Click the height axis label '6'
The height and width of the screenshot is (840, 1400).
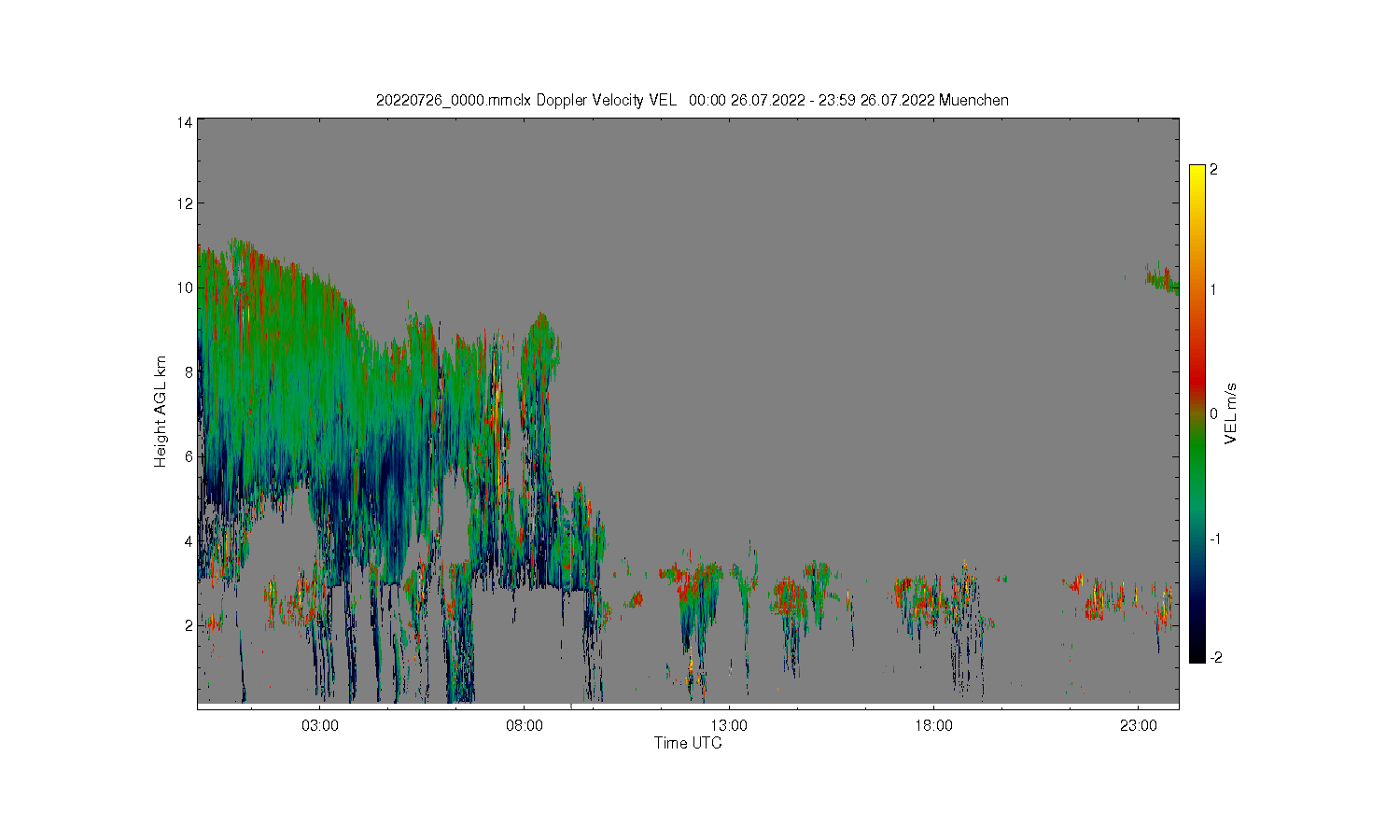(189, 456)
